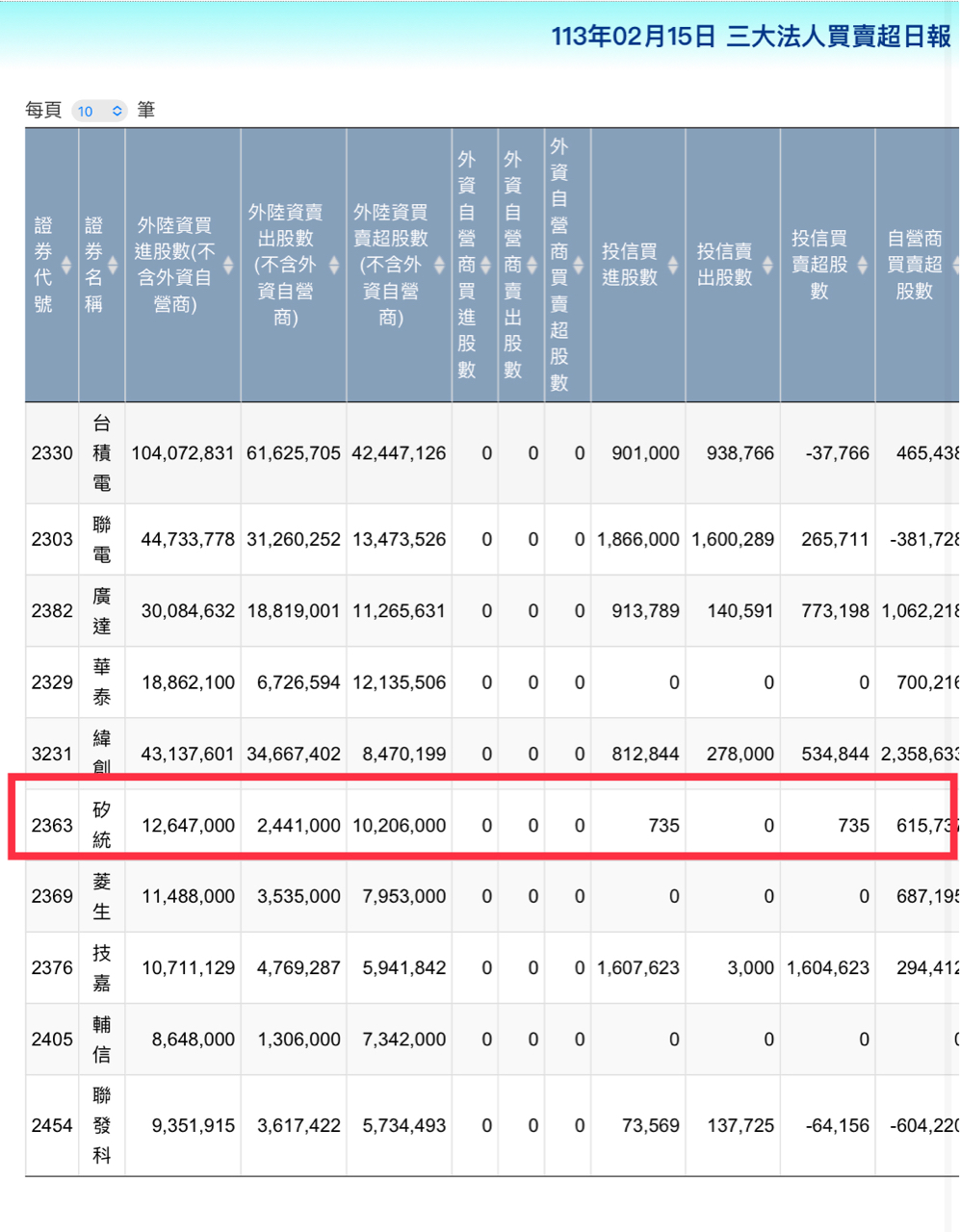Click value 1,604,623 in 技嘉 row
The height and width of the screenshot is (1232, 960).
(x=829, y=967)
